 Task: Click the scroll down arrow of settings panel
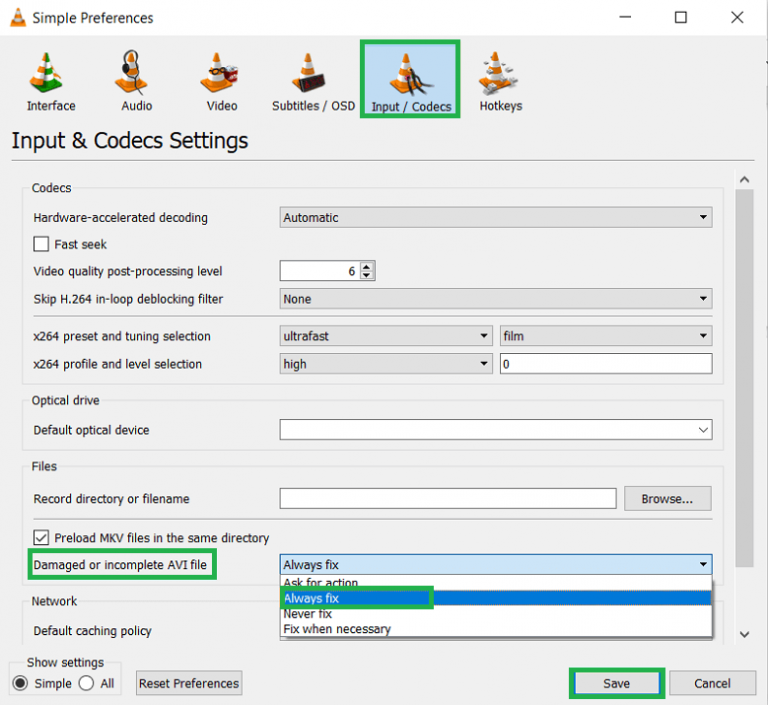click(x=744, y=634)
